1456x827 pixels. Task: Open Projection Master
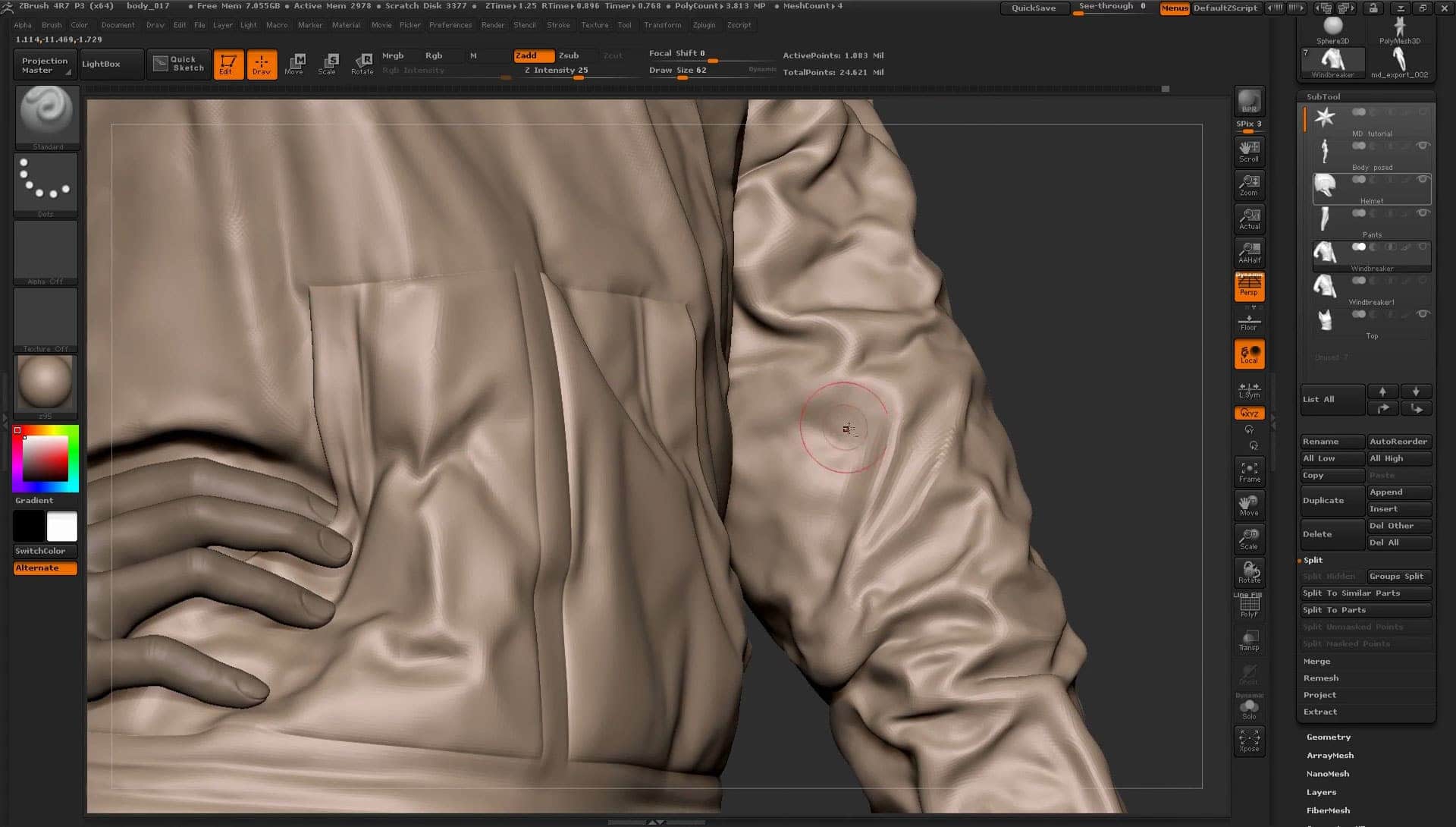pos(44,64)
